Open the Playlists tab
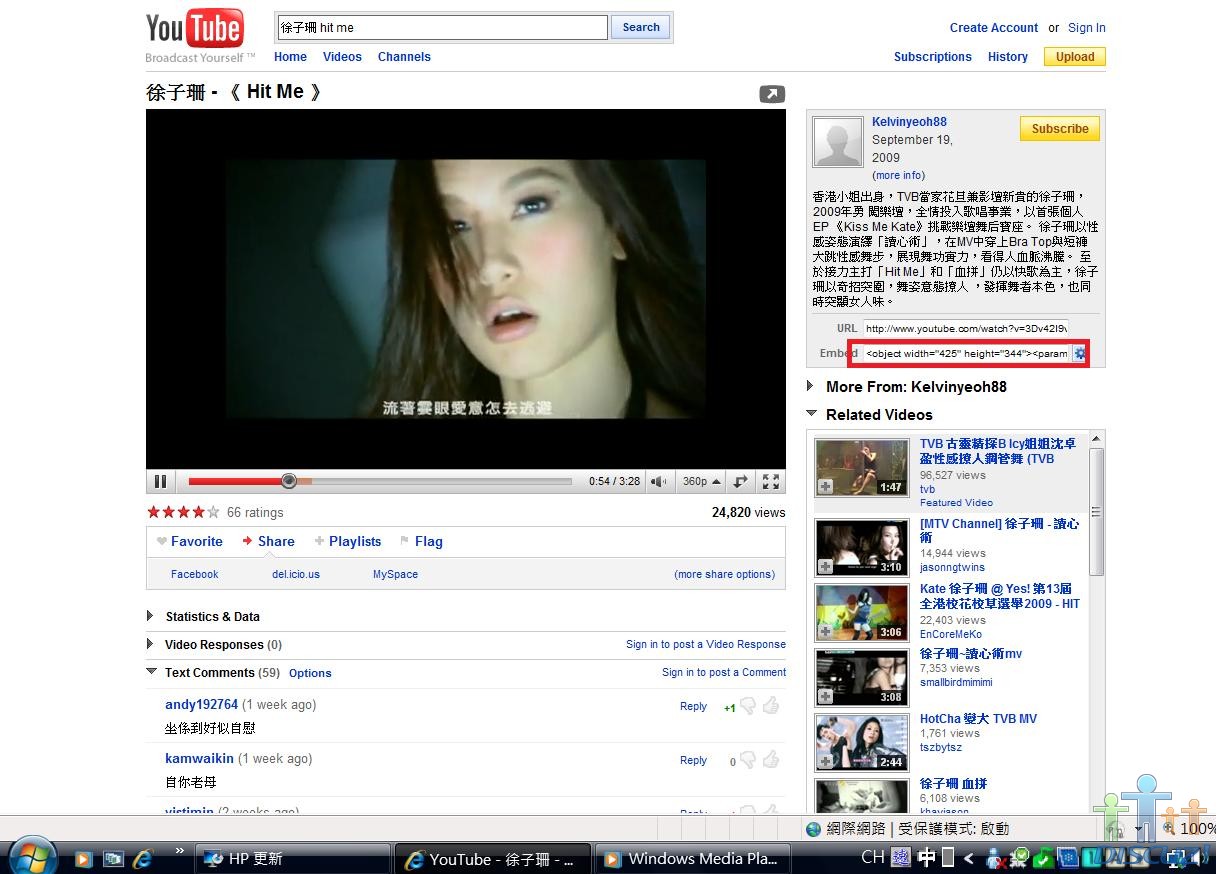1216x874 pixels. tap(348, 541)
